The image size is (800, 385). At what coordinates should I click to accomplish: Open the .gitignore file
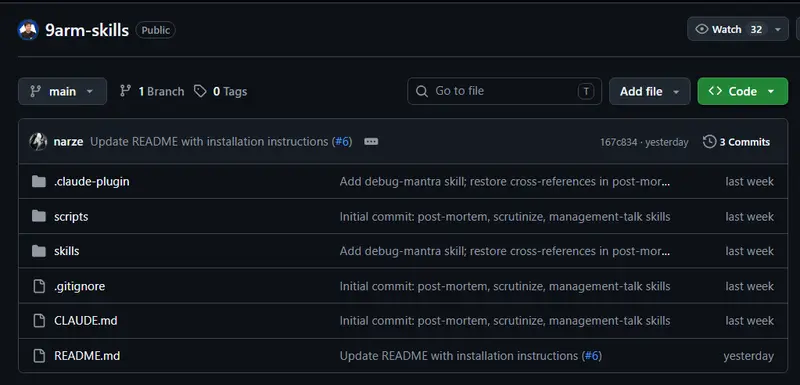80,286
